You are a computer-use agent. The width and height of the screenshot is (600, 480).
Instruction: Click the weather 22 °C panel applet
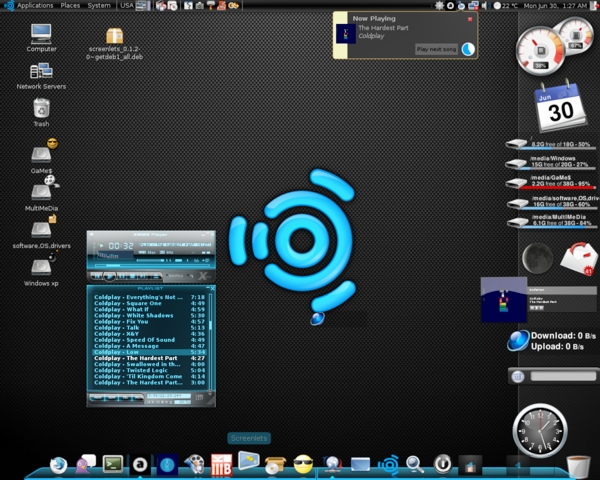point(506,5)
